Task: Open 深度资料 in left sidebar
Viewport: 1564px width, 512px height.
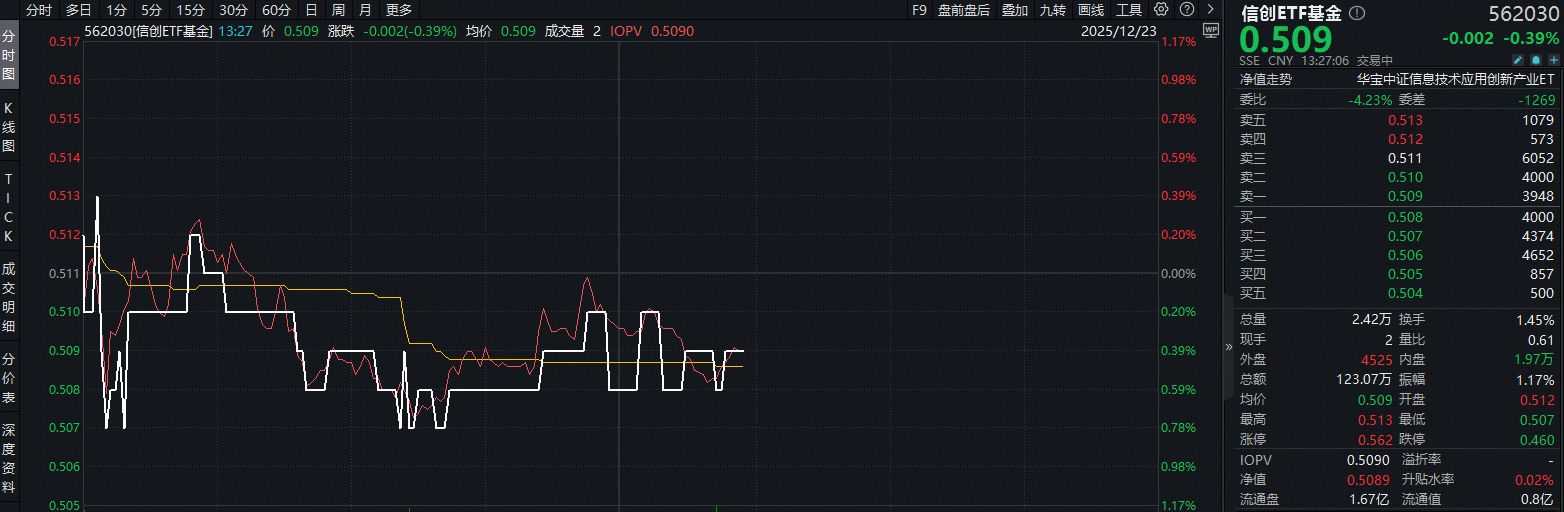Action: click(9, 458)
